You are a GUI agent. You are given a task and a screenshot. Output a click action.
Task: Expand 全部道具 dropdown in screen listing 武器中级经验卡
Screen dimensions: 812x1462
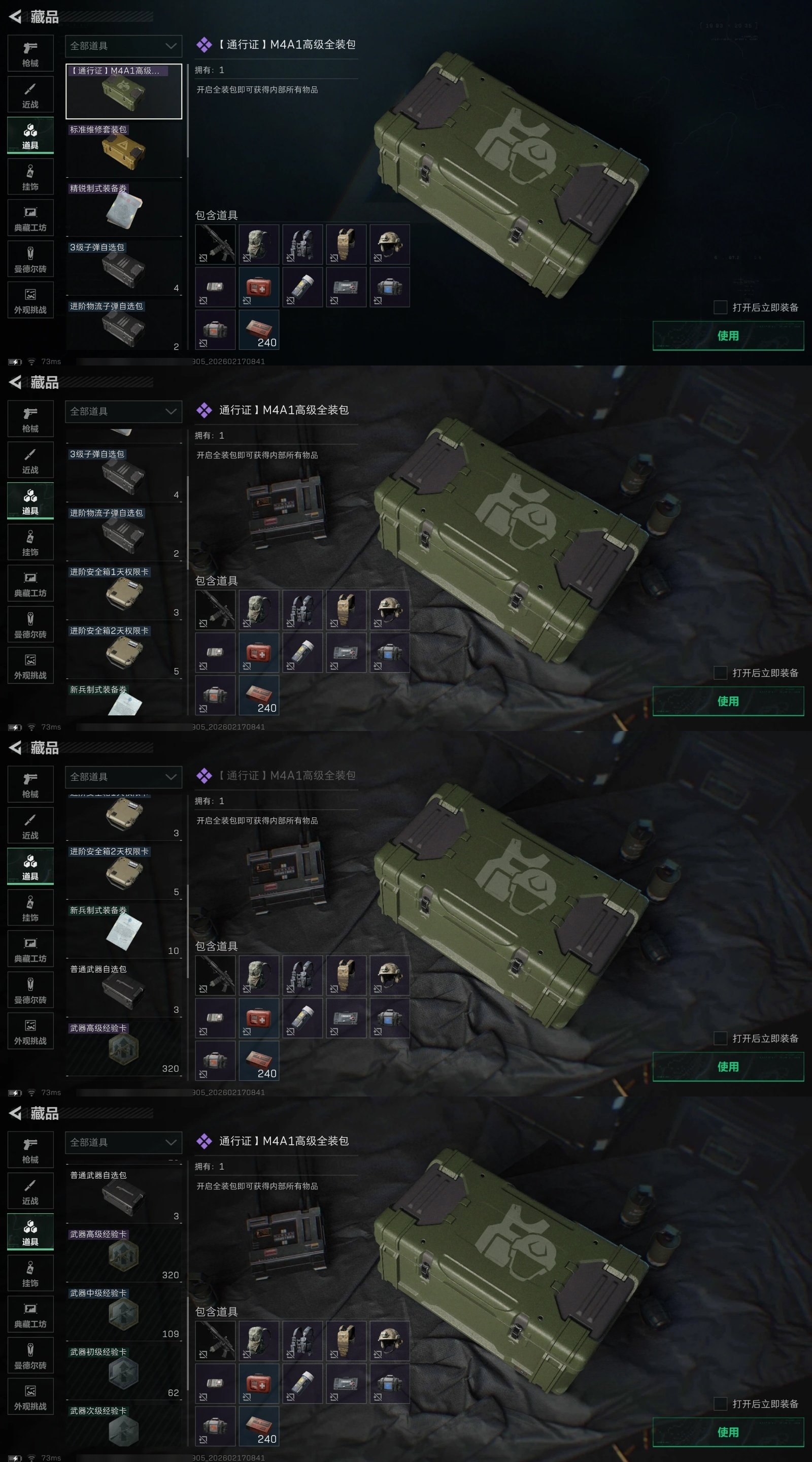point(124,1143)
